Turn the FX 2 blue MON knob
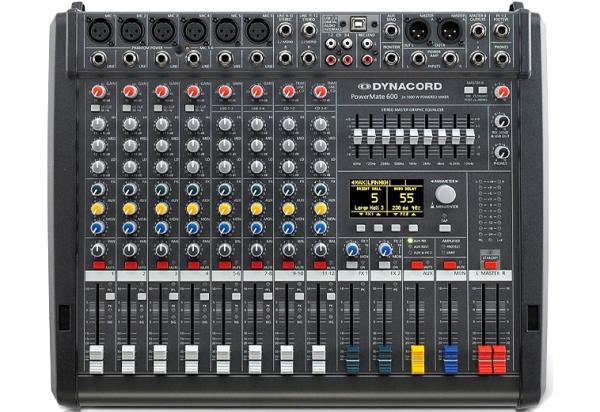This screenshot has height=412, width=600. (x=385, y=249)
